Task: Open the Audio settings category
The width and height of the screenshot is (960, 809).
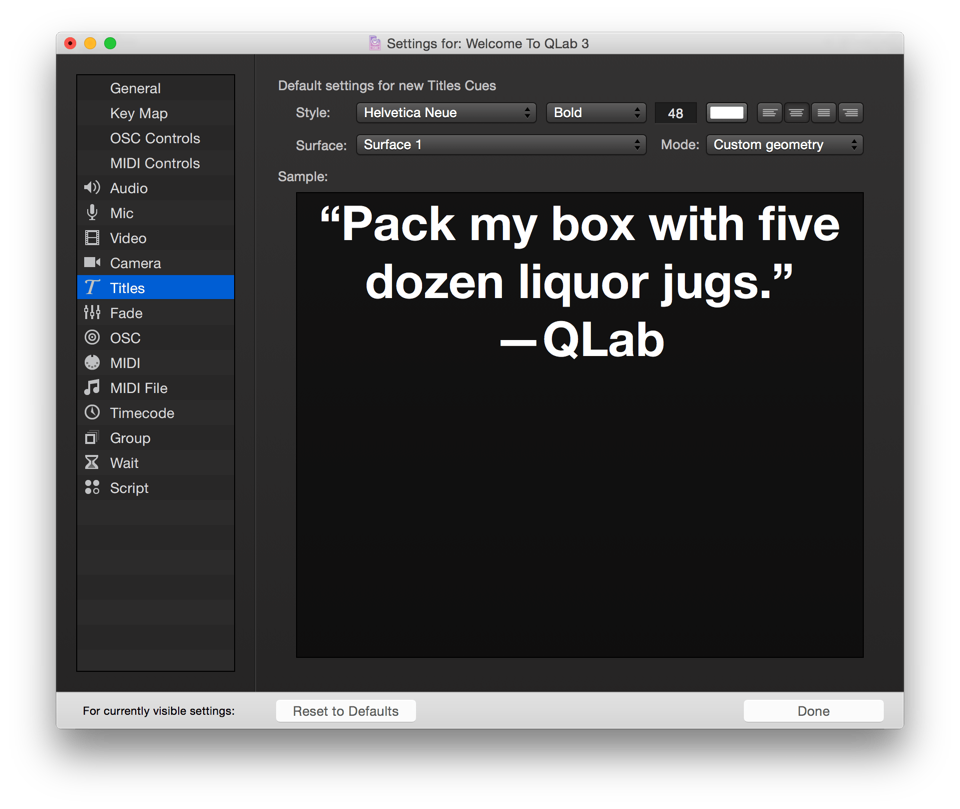Action: [x=128, y=188]
